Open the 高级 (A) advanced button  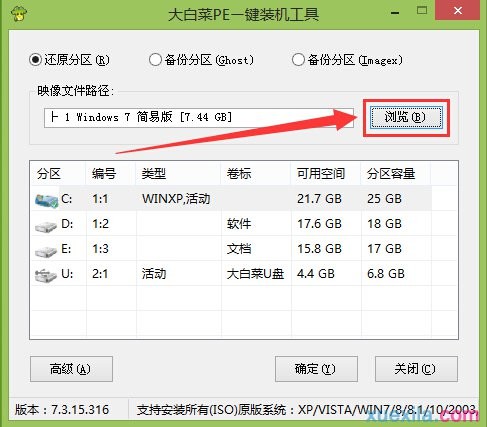(71, 369)
